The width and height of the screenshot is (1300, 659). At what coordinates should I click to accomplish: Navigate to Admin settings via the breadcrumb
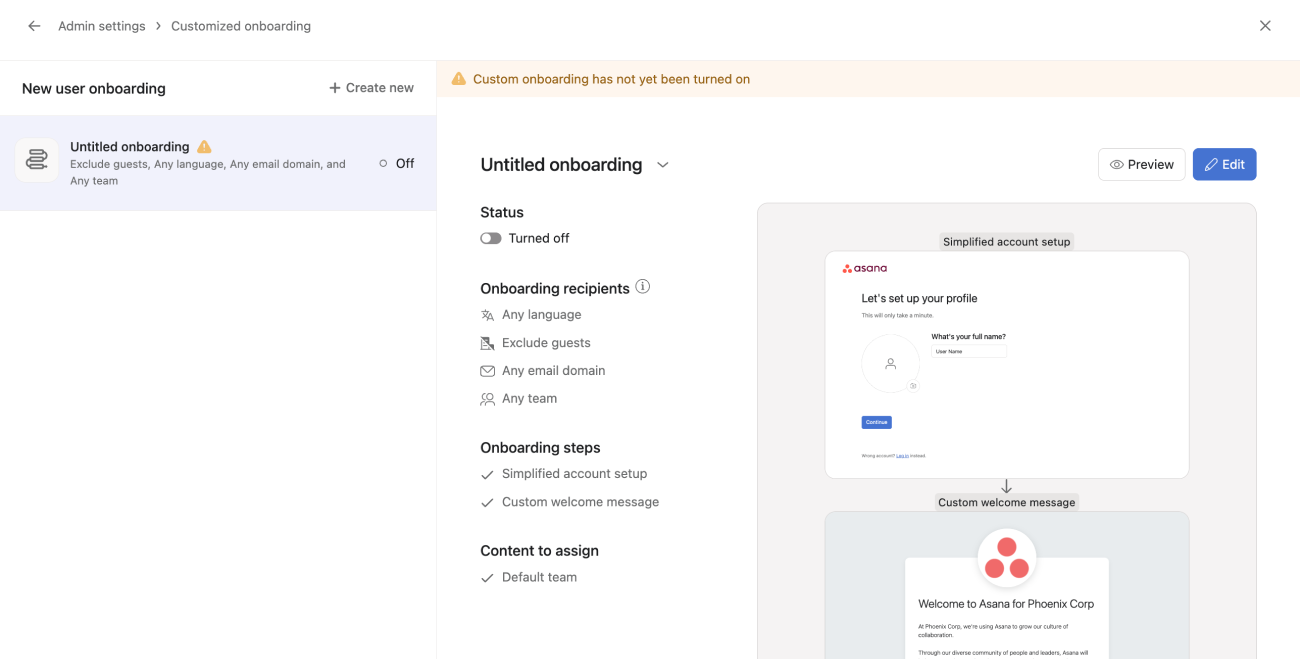tap(101, 25)
